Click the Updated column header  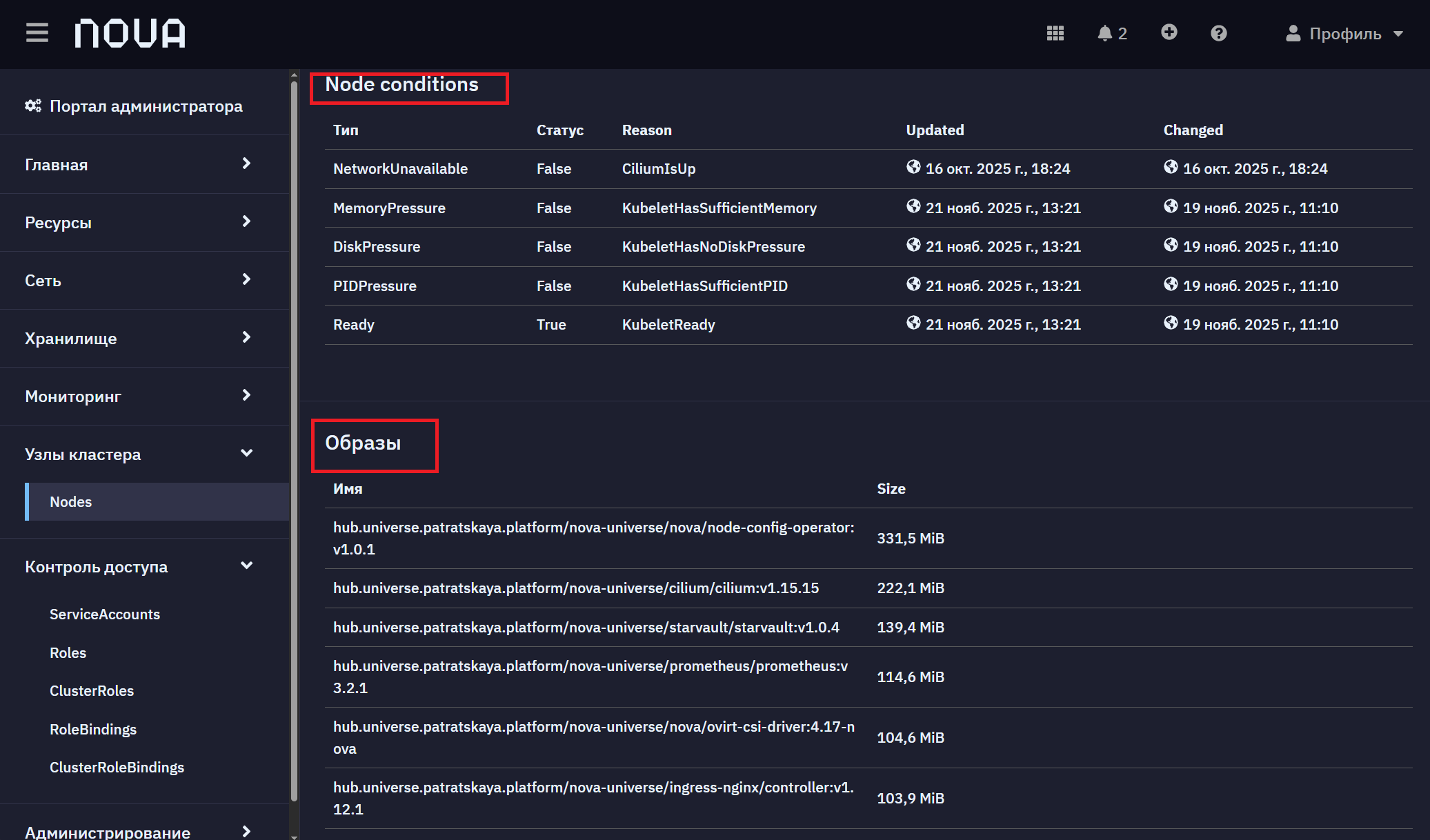tap(935, 130)
